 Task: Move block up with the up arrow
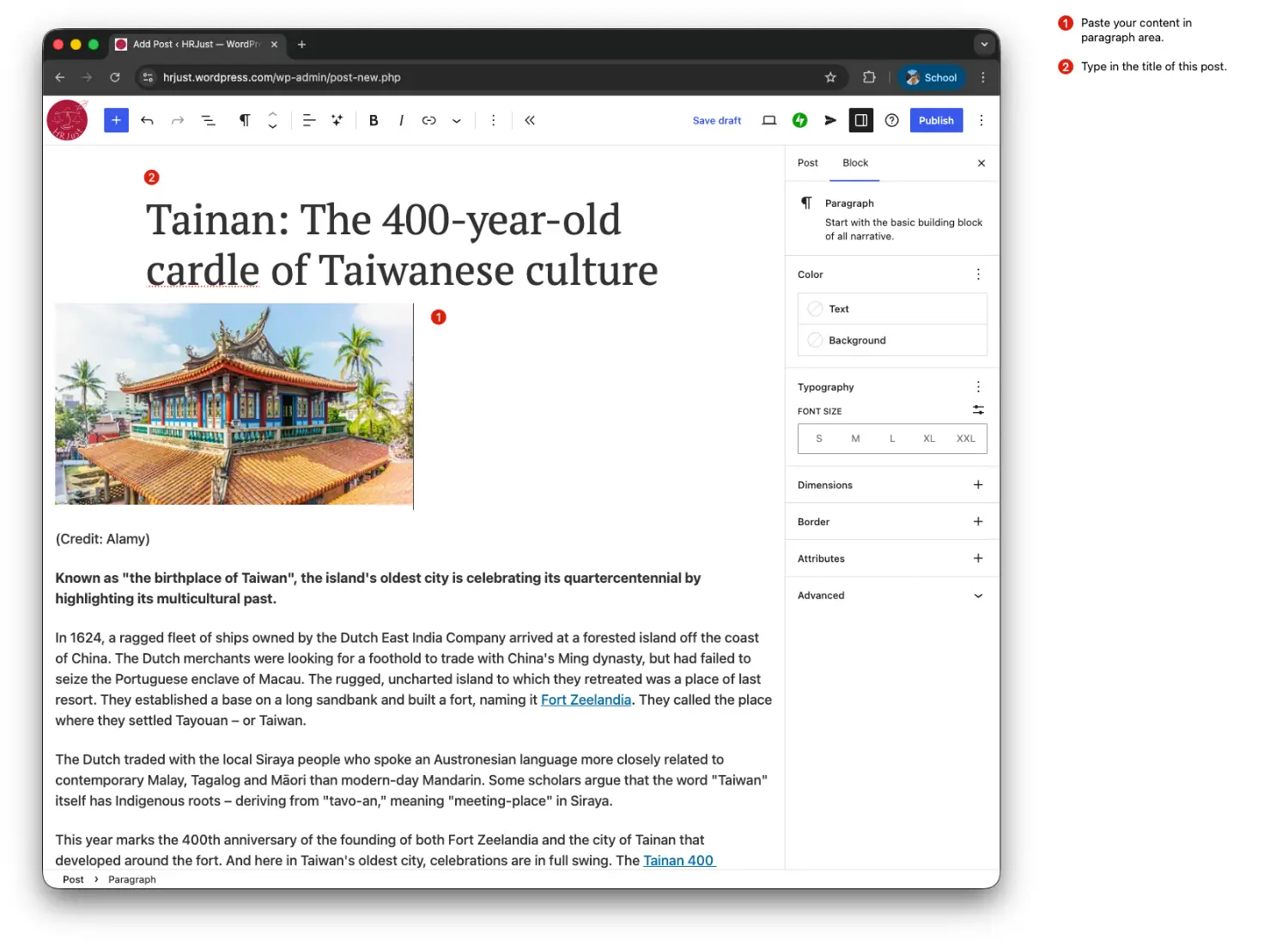tap(272, 114)
